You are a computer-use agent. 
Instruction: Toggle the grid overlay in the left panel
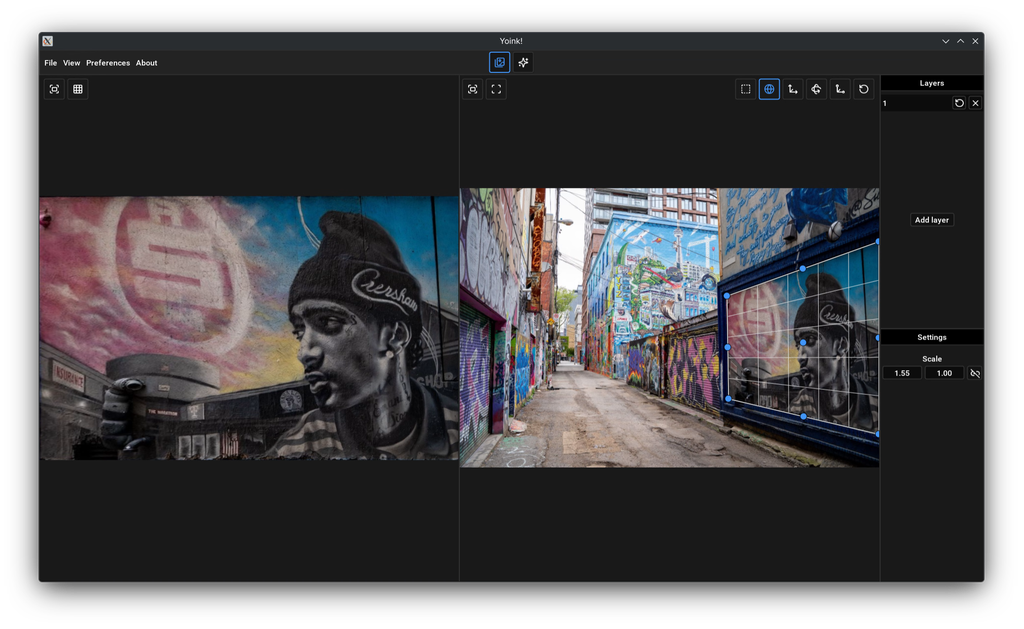(77, 89)
